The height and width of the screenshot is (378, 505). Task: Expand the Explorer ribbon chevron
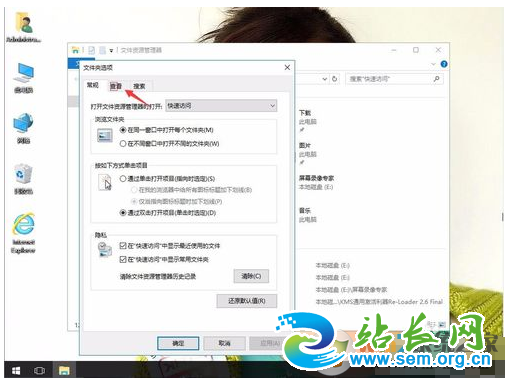433,64
